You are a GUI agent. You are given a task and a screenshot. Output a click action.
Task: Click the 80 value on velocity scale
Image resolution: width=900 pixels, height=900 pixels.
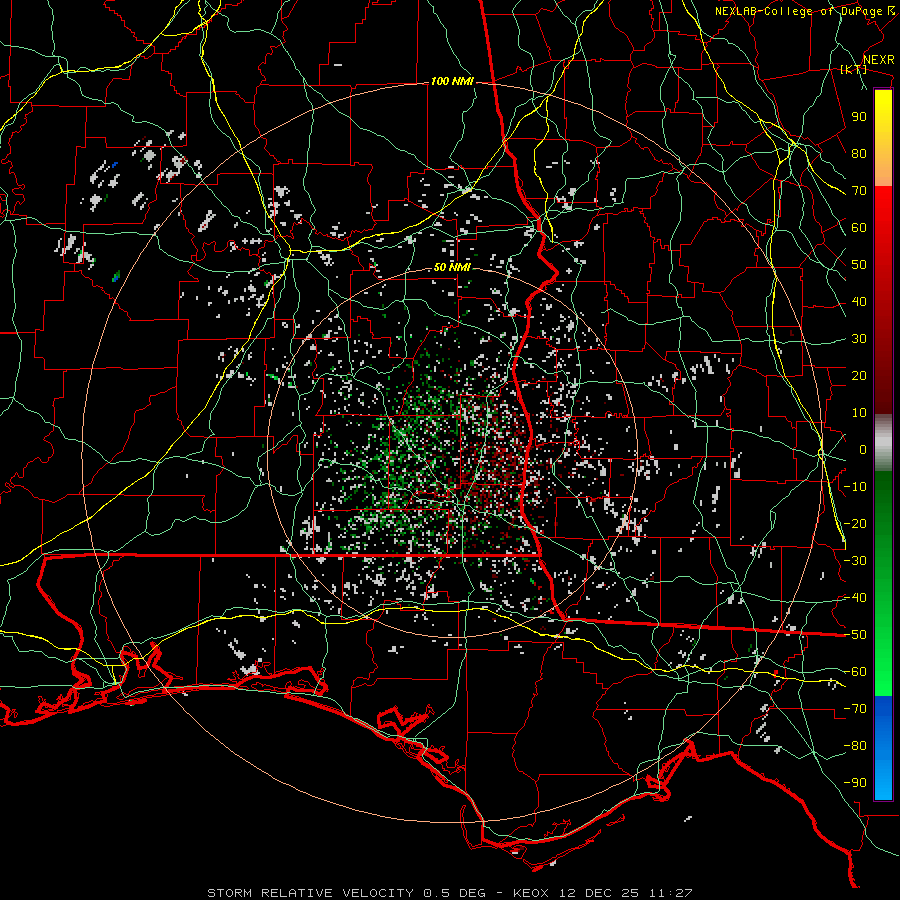pyautogui.click(x=859, y=153)
